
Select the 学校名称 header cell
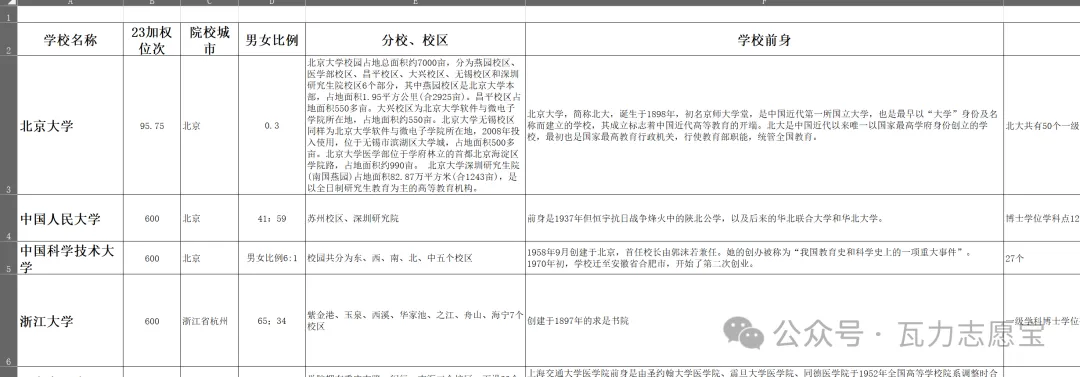(x=70, y=40)
